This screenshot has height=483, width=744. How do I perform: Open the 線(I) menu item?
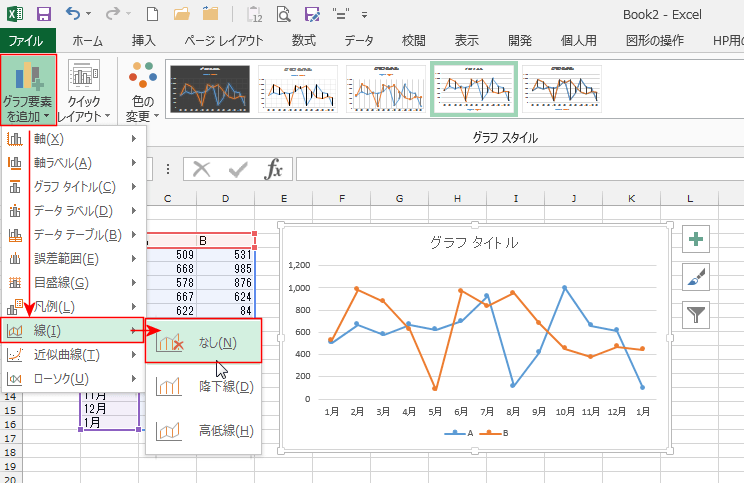(72, 330)
